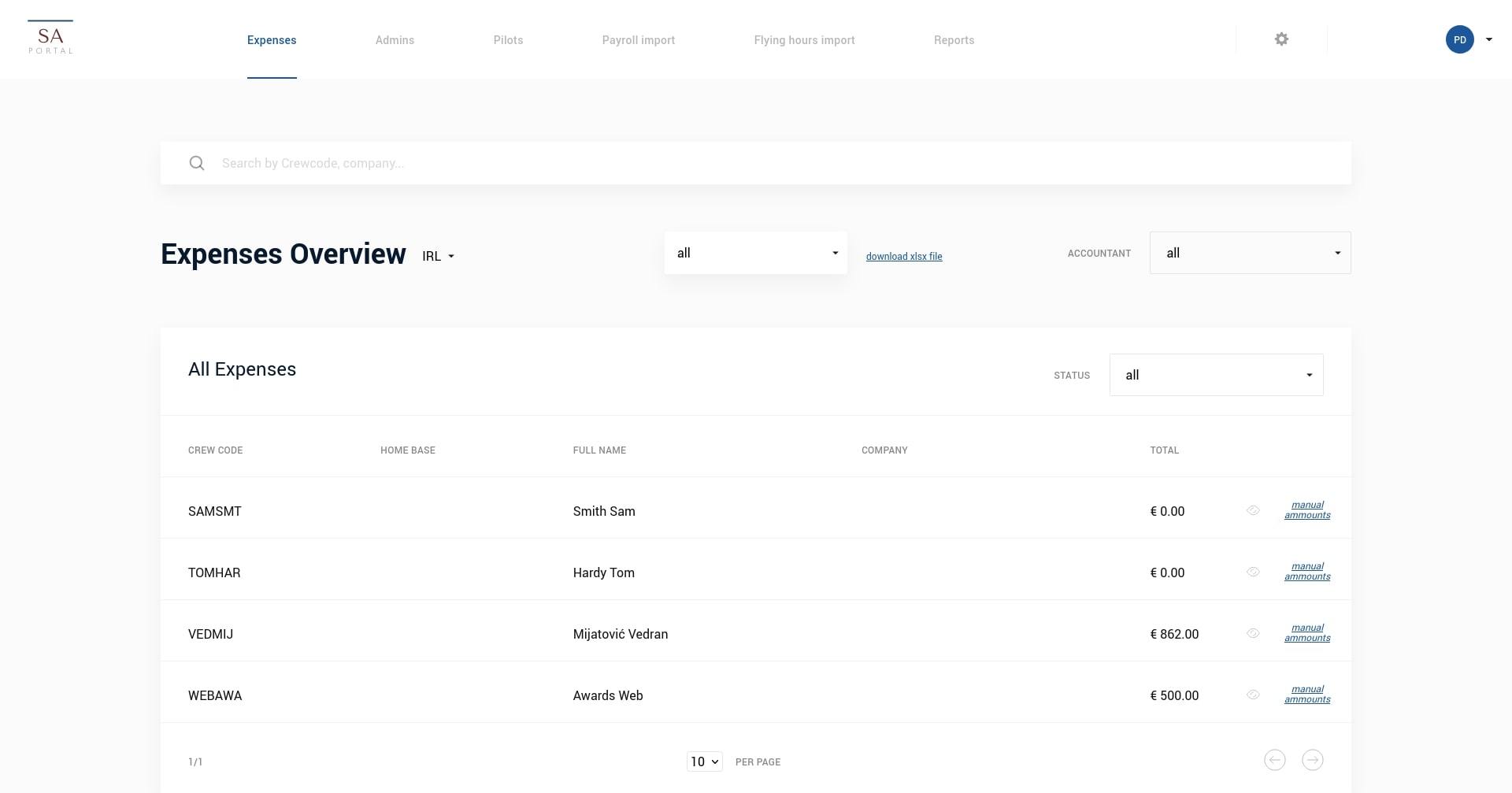Select crew code SAMSMT
This screenshot has height=793, width=1512.
pos(215,511)
